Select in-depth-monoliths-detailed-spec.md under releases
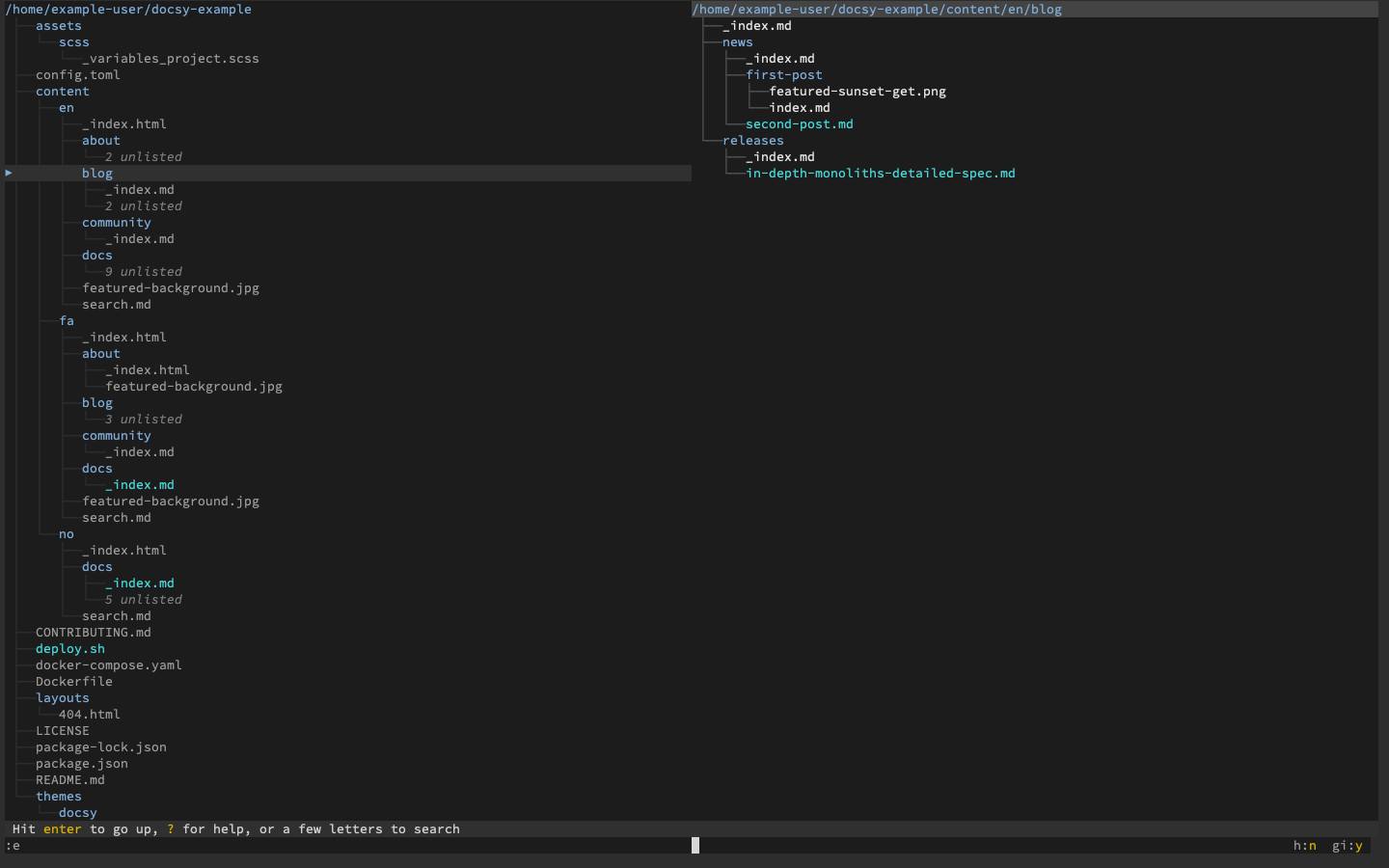Image resolution: width=1389 pixels, height=868 pixels. (x=881, y=173)
